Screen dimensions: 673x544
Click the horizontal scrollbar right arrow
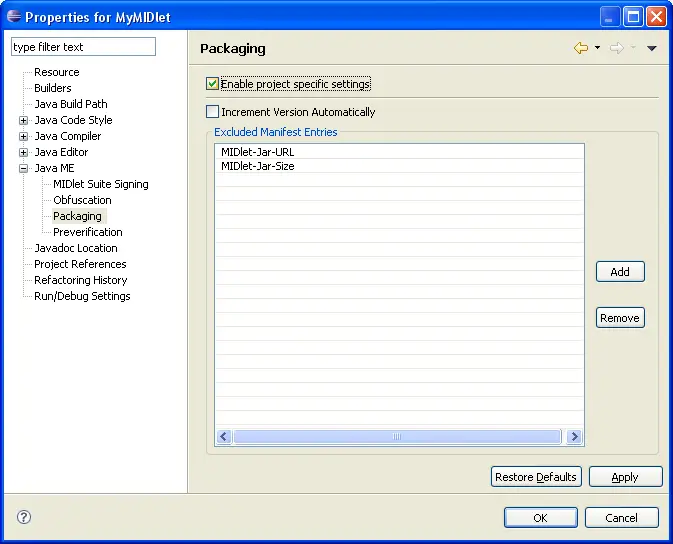pyautogui.click(x=574, y=437)
